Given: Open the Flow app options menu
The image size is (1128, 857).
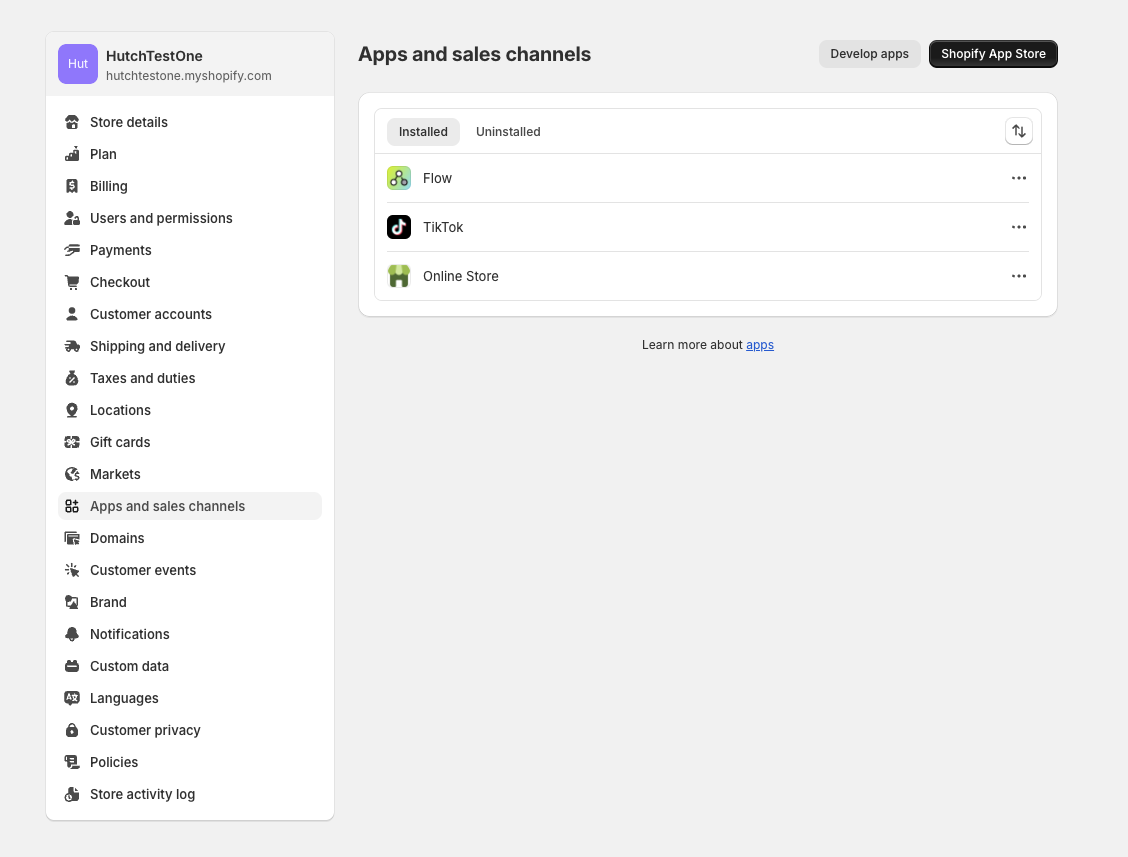Looking at the screenshot, I should (1018, 178).
